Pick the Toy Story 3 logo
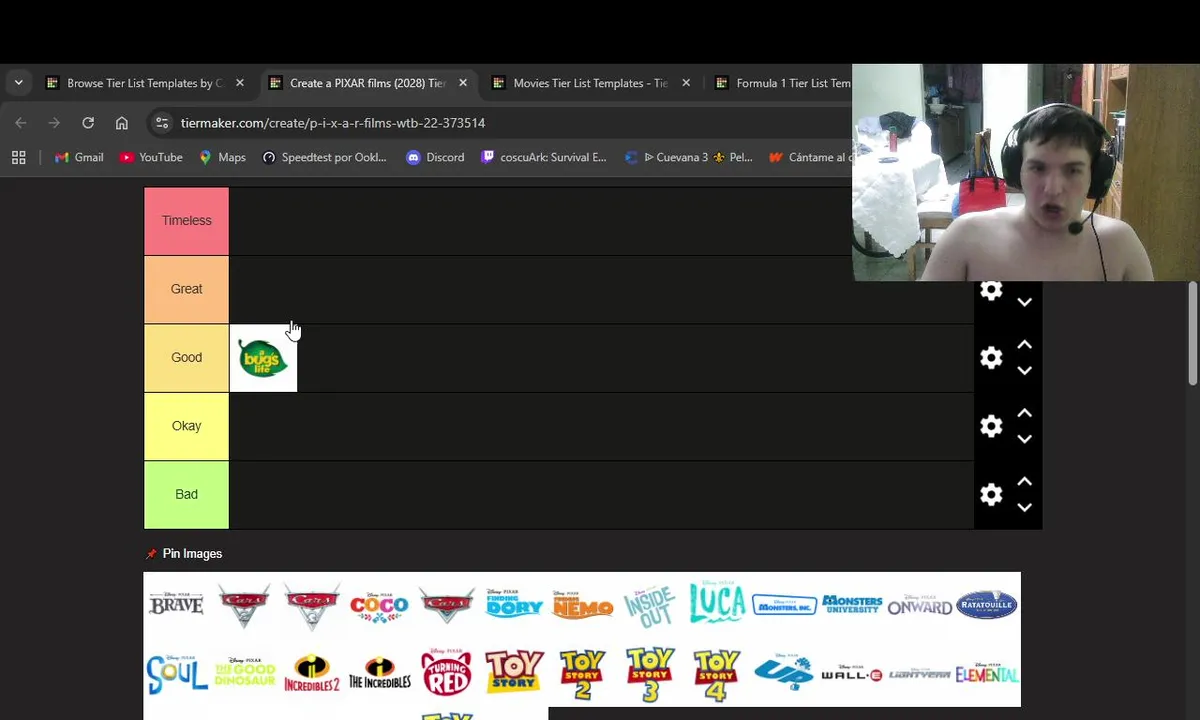The width and height of the screenshot is (1200, 720). pyautogui.click(x=649, y=675)
